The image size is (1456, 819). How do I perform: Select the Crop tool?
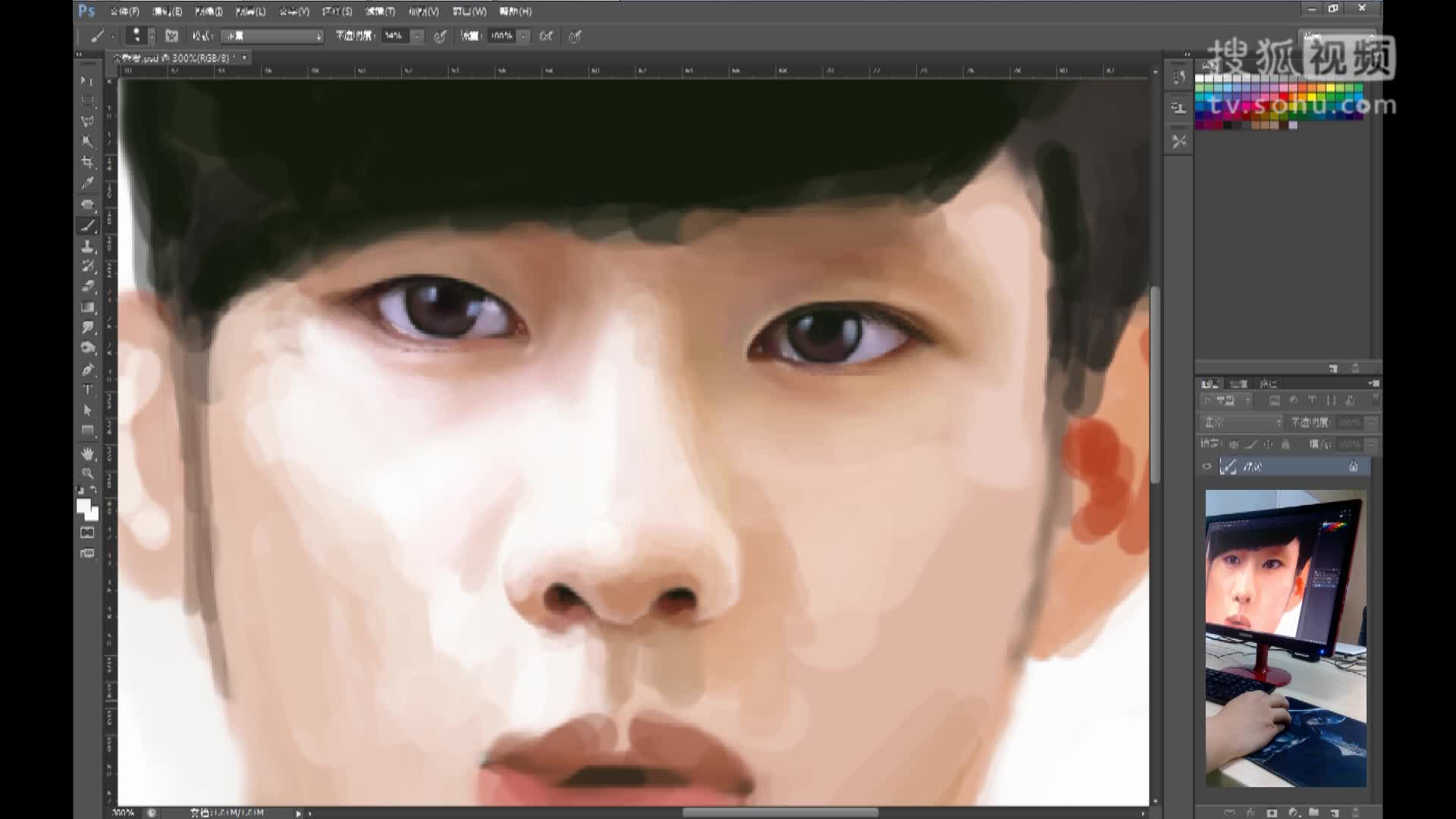pos(88,162)
